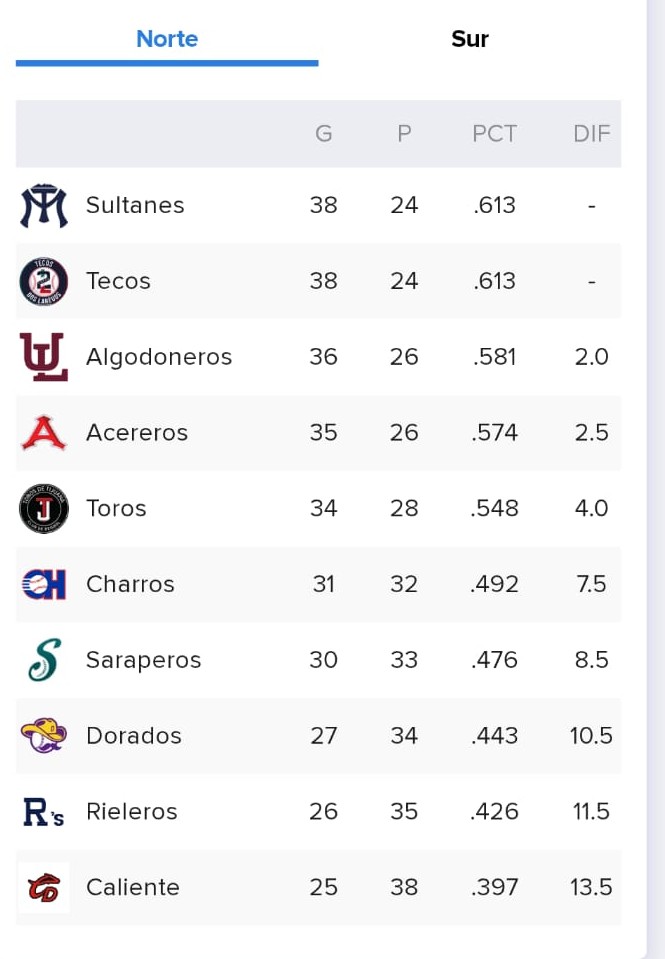Click the red Acereros A logo
The image size is (665, 959).
click(x=43, y=432)
